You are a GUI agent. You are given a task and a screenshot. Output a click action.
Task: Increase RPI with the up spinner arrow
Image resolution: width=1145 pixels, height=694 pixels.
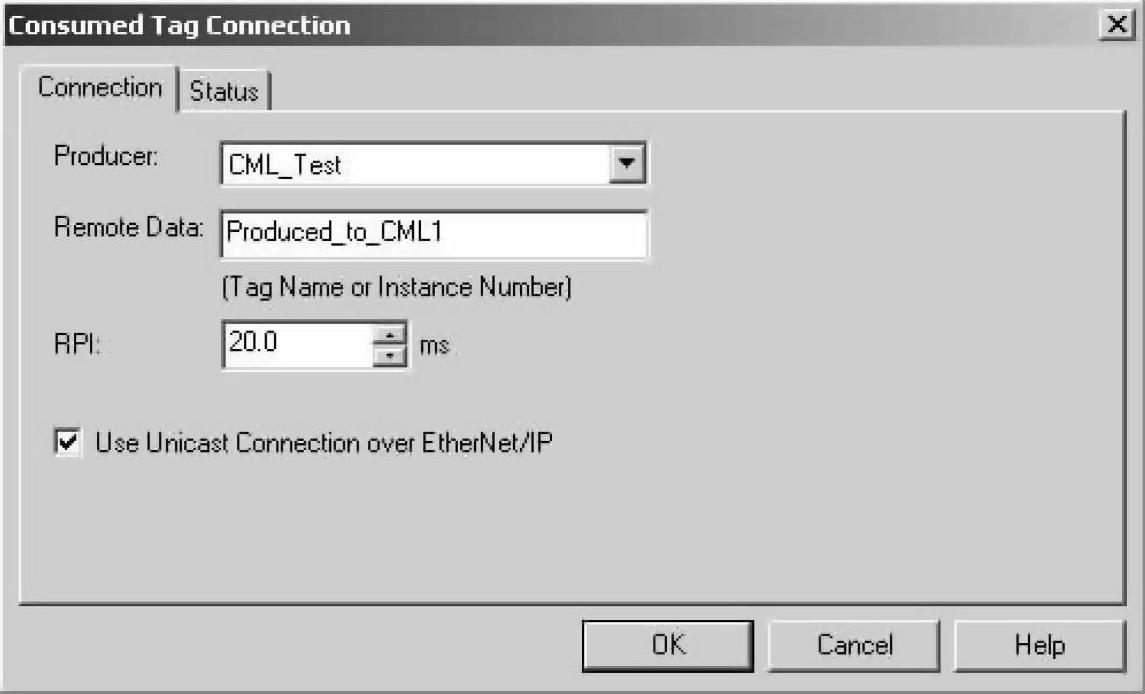pos(390,334)
